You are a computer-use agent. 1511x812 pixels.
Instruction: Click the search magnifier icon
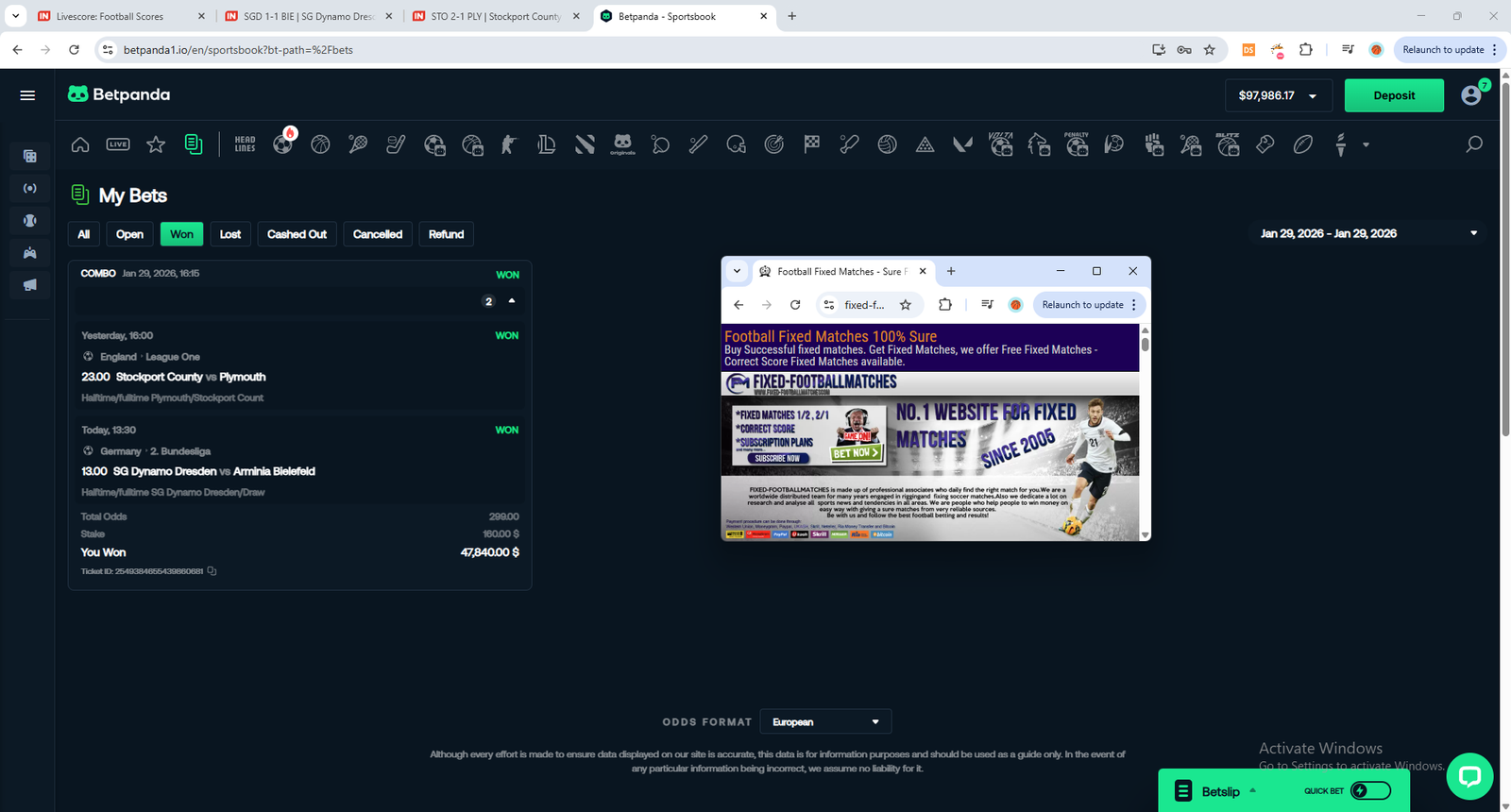pos(1473,144)
